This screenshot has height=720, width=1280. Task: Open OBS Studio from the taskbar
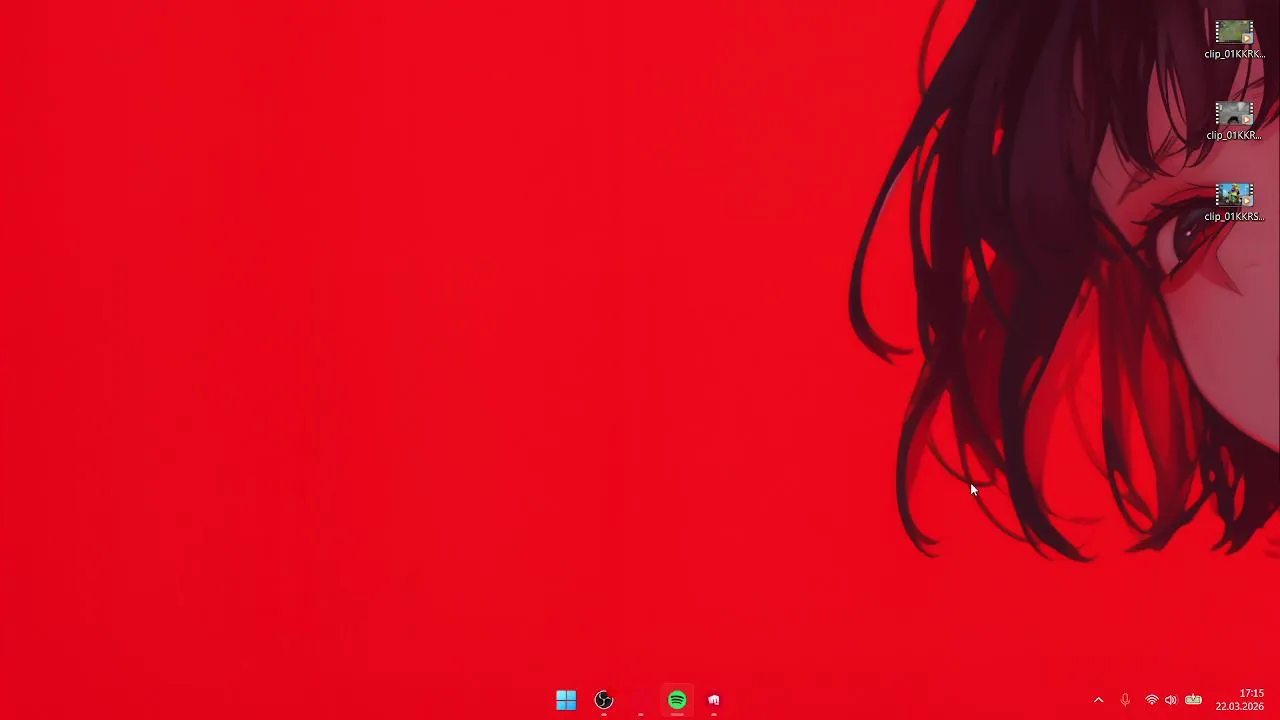point(604,700)
